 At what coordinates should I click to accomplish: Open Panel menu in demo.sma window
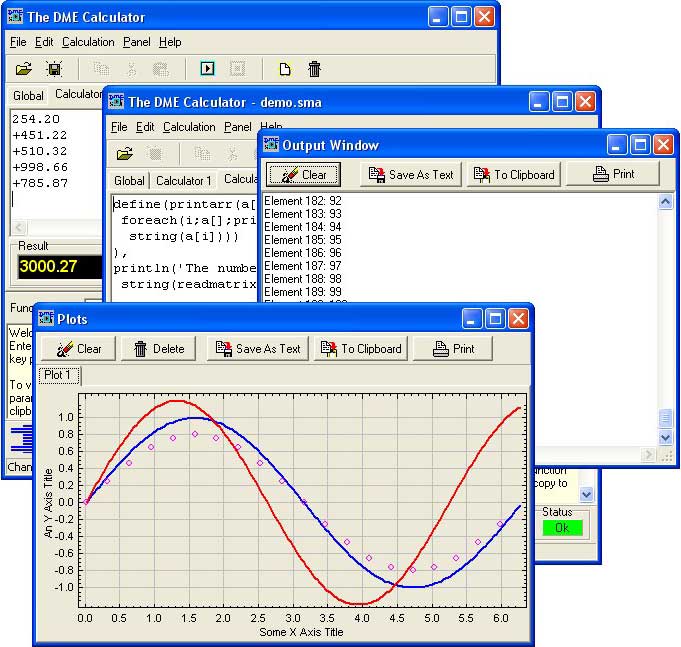[238, 127]
